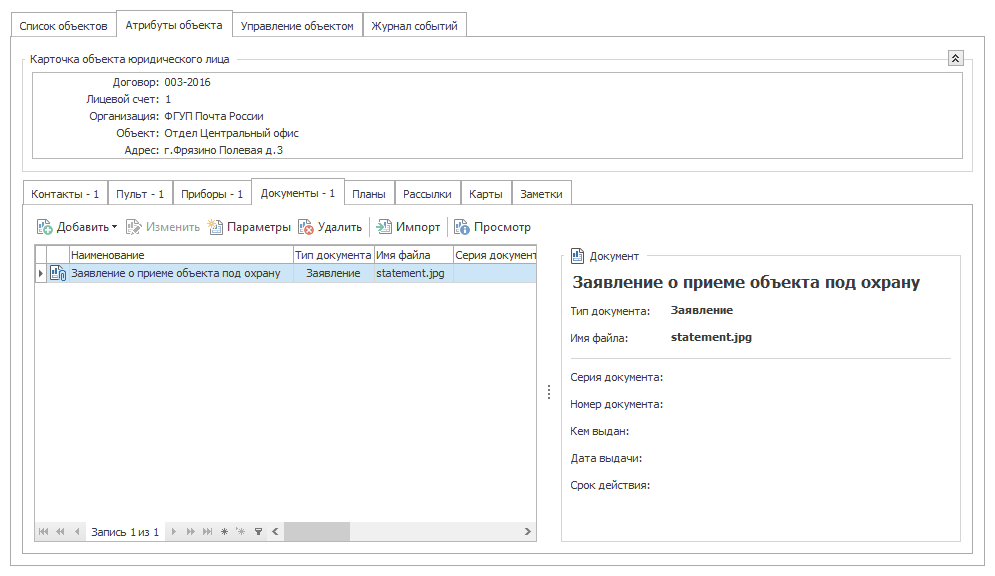Go to last record in navigator
The image size is (995, 576).
pyautogui.click(x=208, y=532)
